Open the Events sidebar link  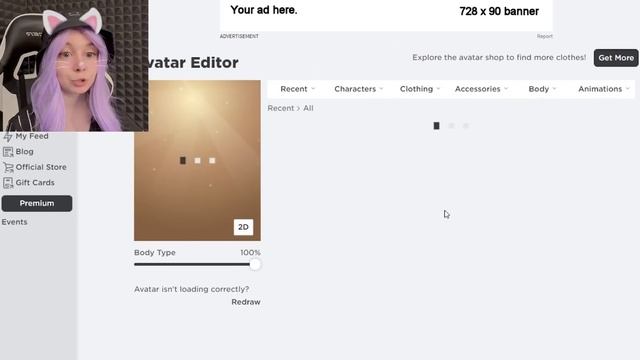14,222
